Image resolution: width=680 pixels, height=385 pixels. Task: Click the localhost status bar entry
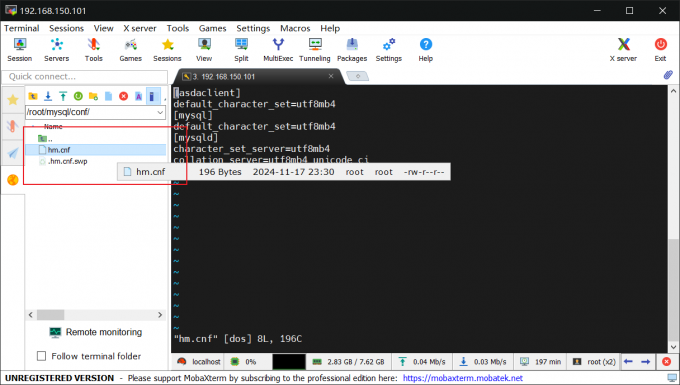(200, 362)
